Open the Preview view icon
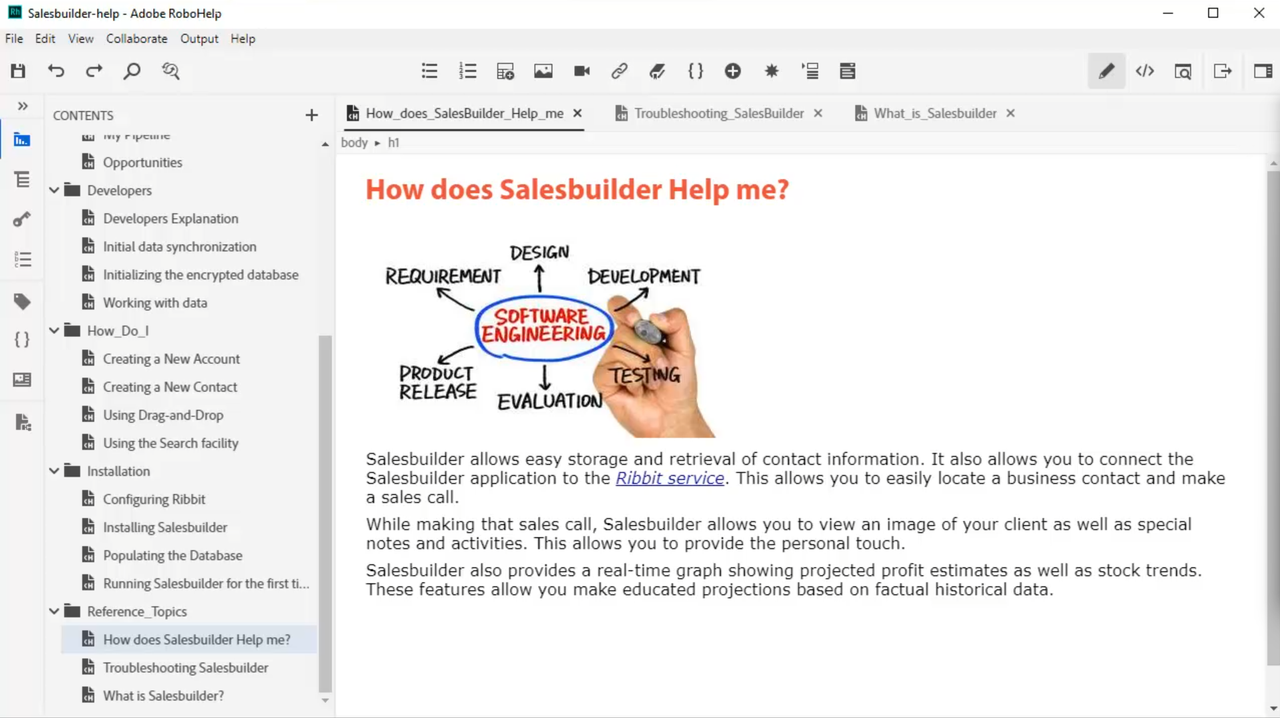The width and height of the screenshot is (1280, 718). tap(1183, 71)
